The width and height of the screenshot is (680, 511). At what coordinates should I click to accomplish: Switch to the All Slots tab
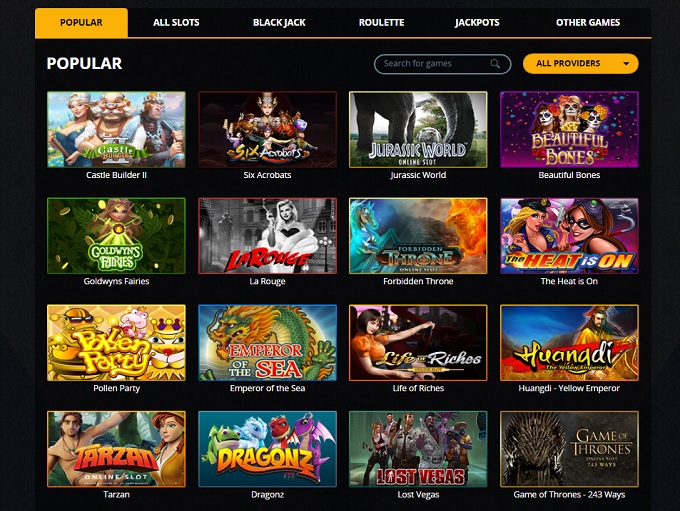[176, 23]
